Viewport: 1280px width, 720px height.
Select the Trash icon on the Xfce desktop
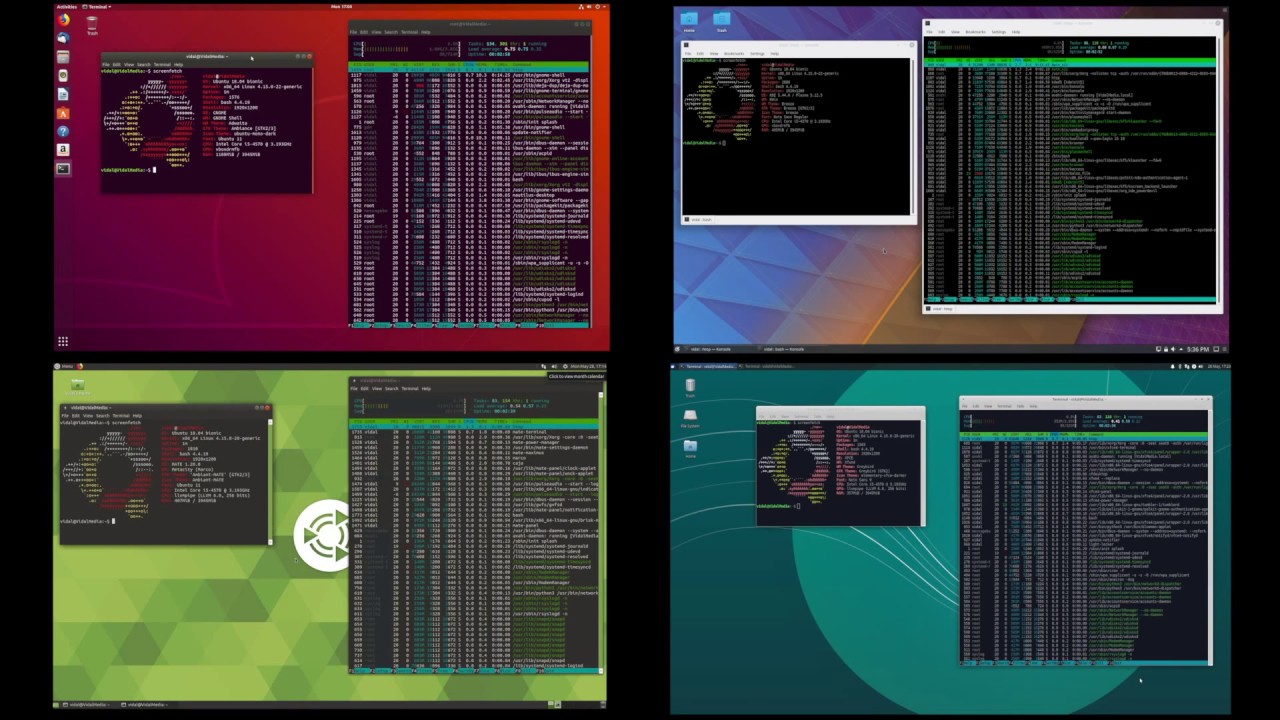coord(690,387)
